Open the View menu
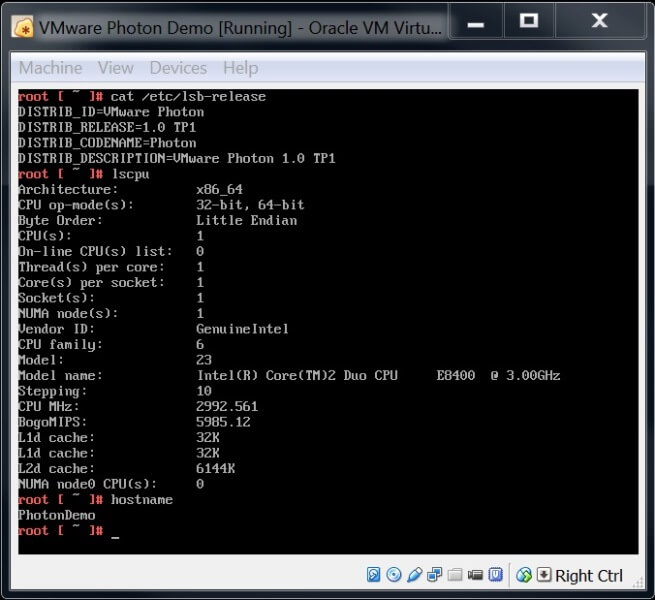This screenshot has width=655, height=600. 115,68
